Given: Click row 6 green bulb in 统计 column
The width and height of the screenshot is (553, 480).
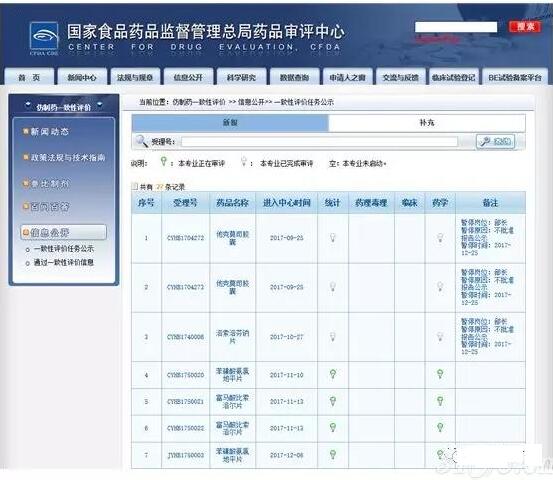Looking at the screenshot, I should point(333,428).
